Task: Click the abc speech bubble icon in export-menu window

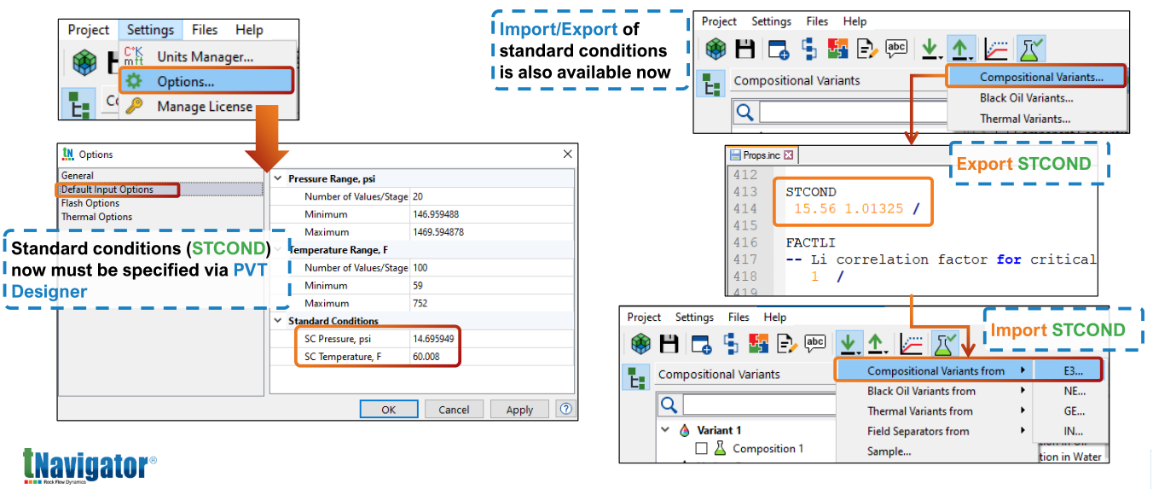Action: click(897, 49)
